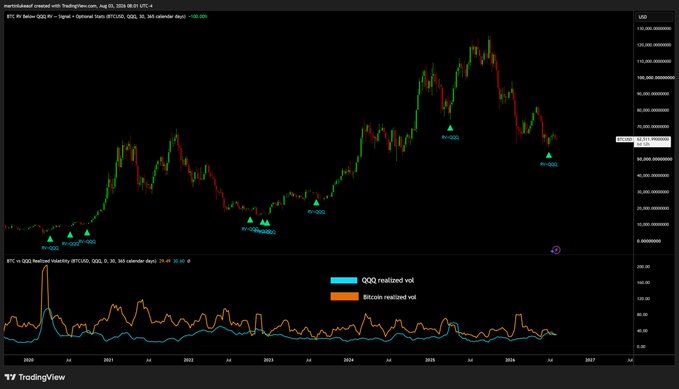Click the Bitcoin realized vol legend text
679x389 pixels.
[389, 297]
